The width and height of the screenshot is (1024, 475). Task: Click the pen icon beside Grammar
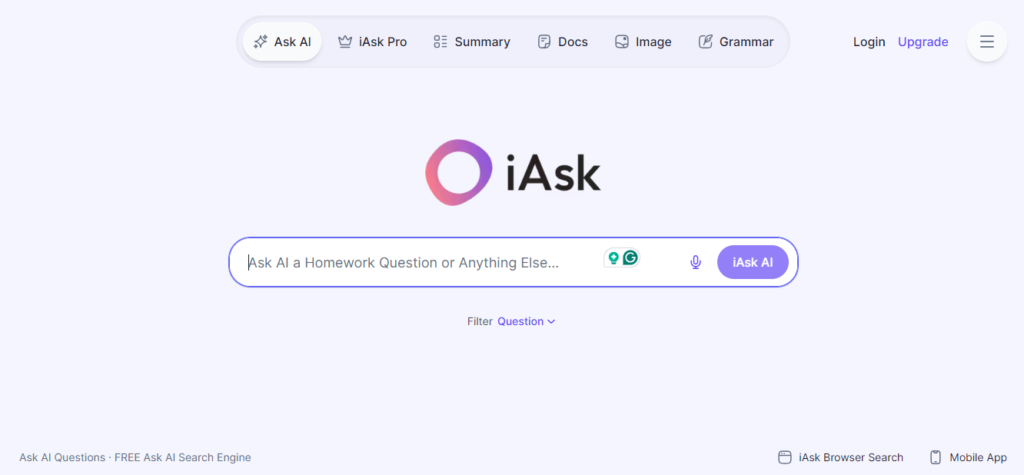click(x=705, y=42)
